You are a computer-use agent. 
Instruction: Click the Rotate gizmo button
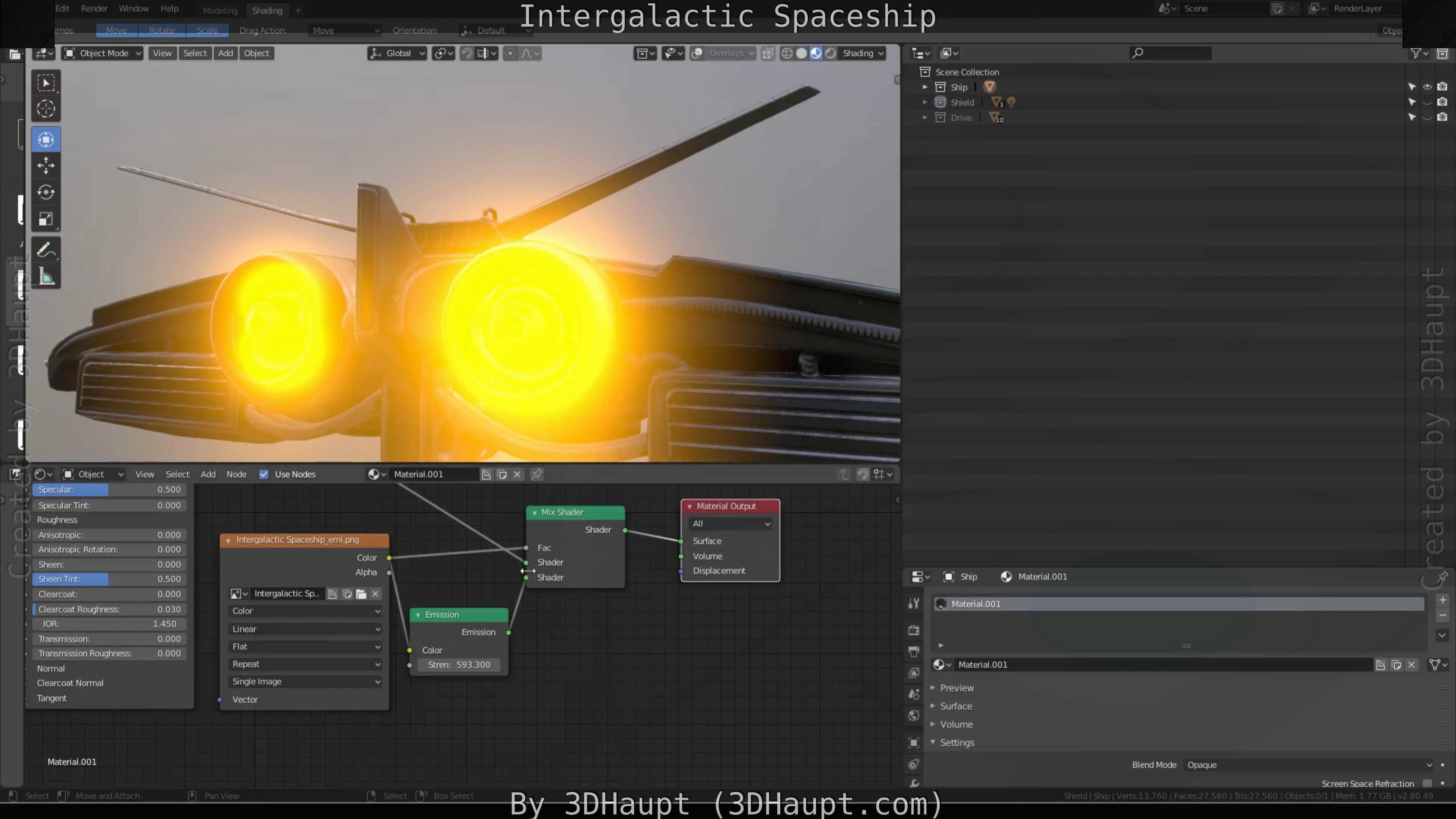tap(162, 30)
